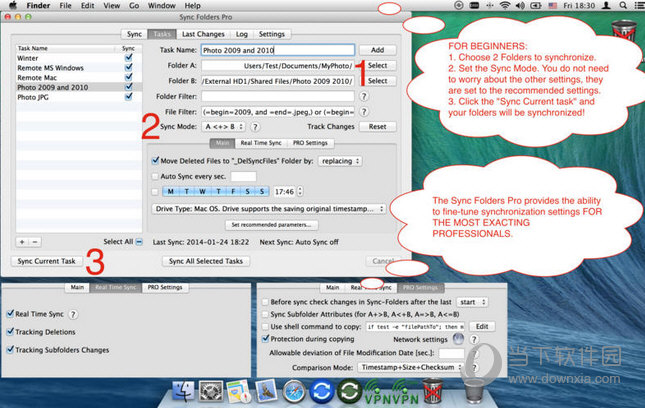Open the Window menu

[162, 6]
